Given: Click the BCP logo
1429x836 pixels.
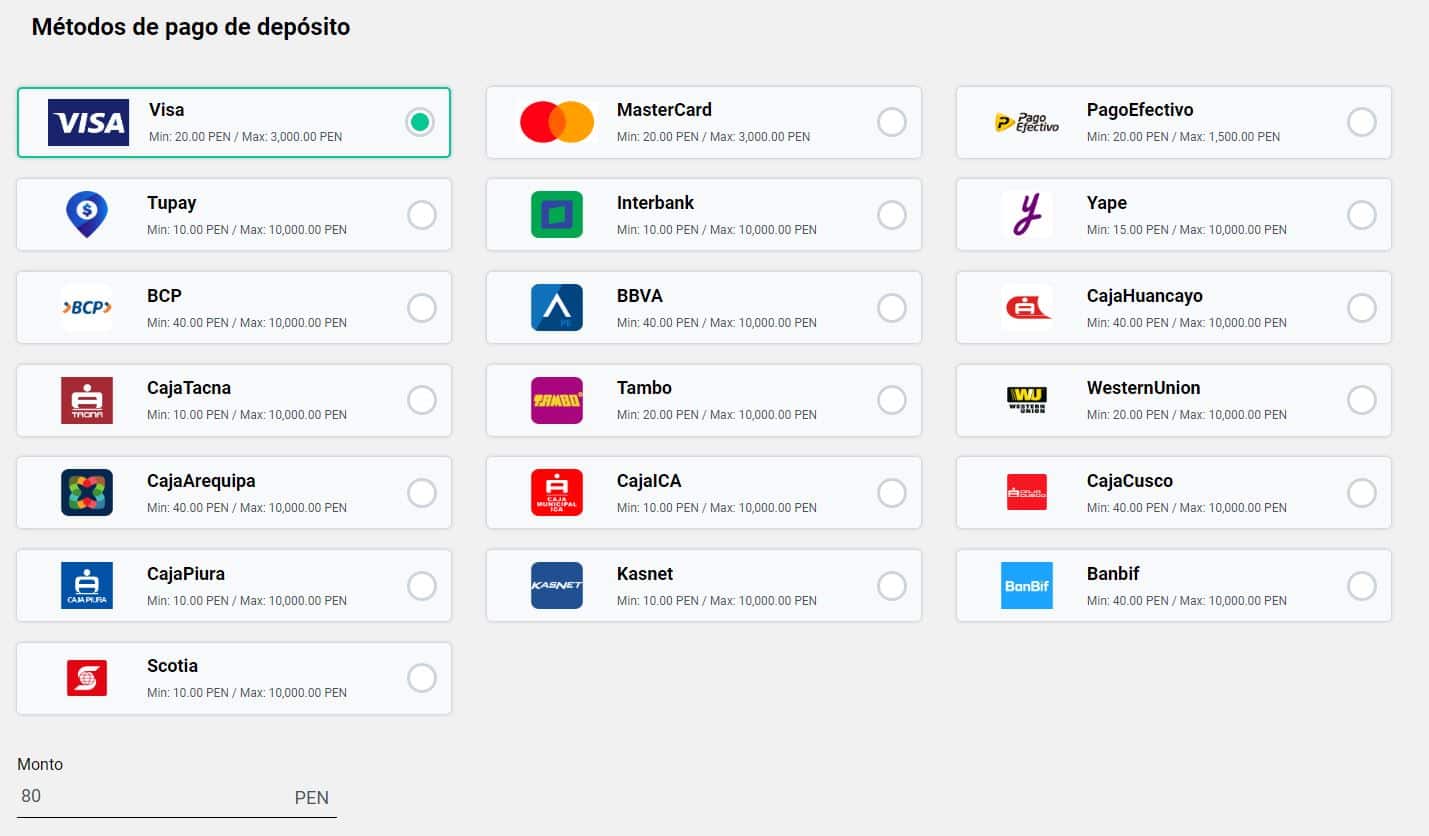Looking at the screenshot, I should coord(87,308).
